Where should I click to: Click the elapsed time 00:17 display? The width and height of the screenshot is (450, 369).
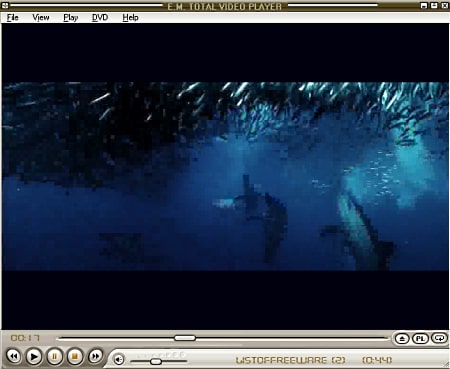tap(25, 338)
